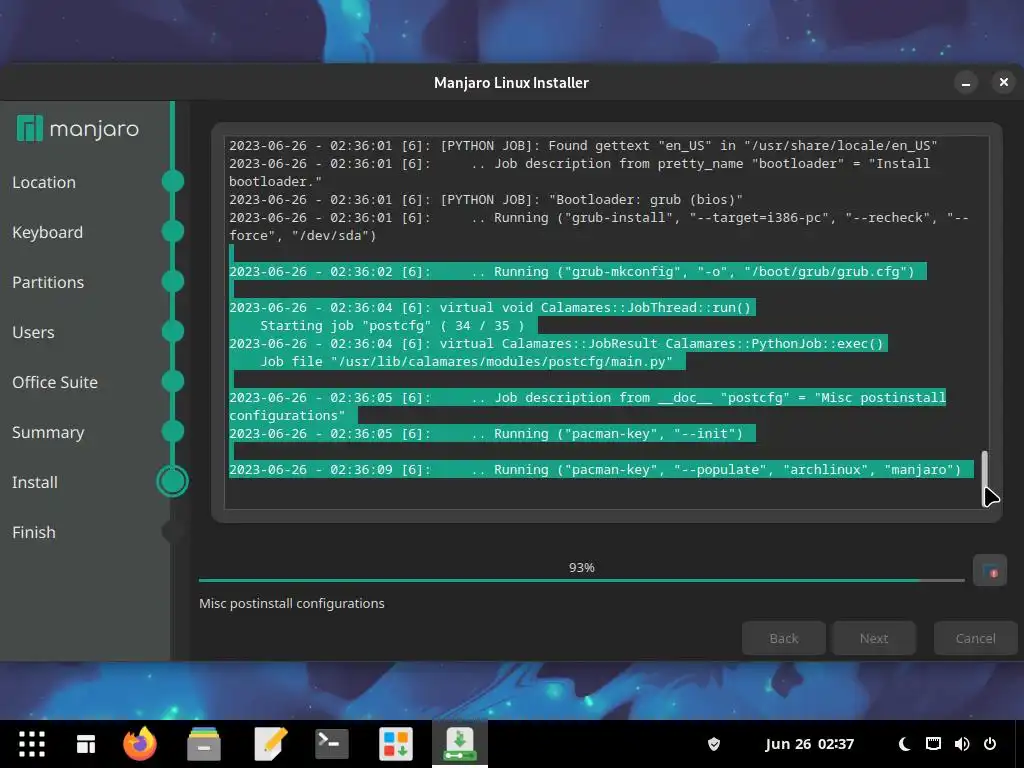Screen dimensions: 1024x768
Task: Click the "Misc postinstall configurations" status text
Action: point(291,603)
